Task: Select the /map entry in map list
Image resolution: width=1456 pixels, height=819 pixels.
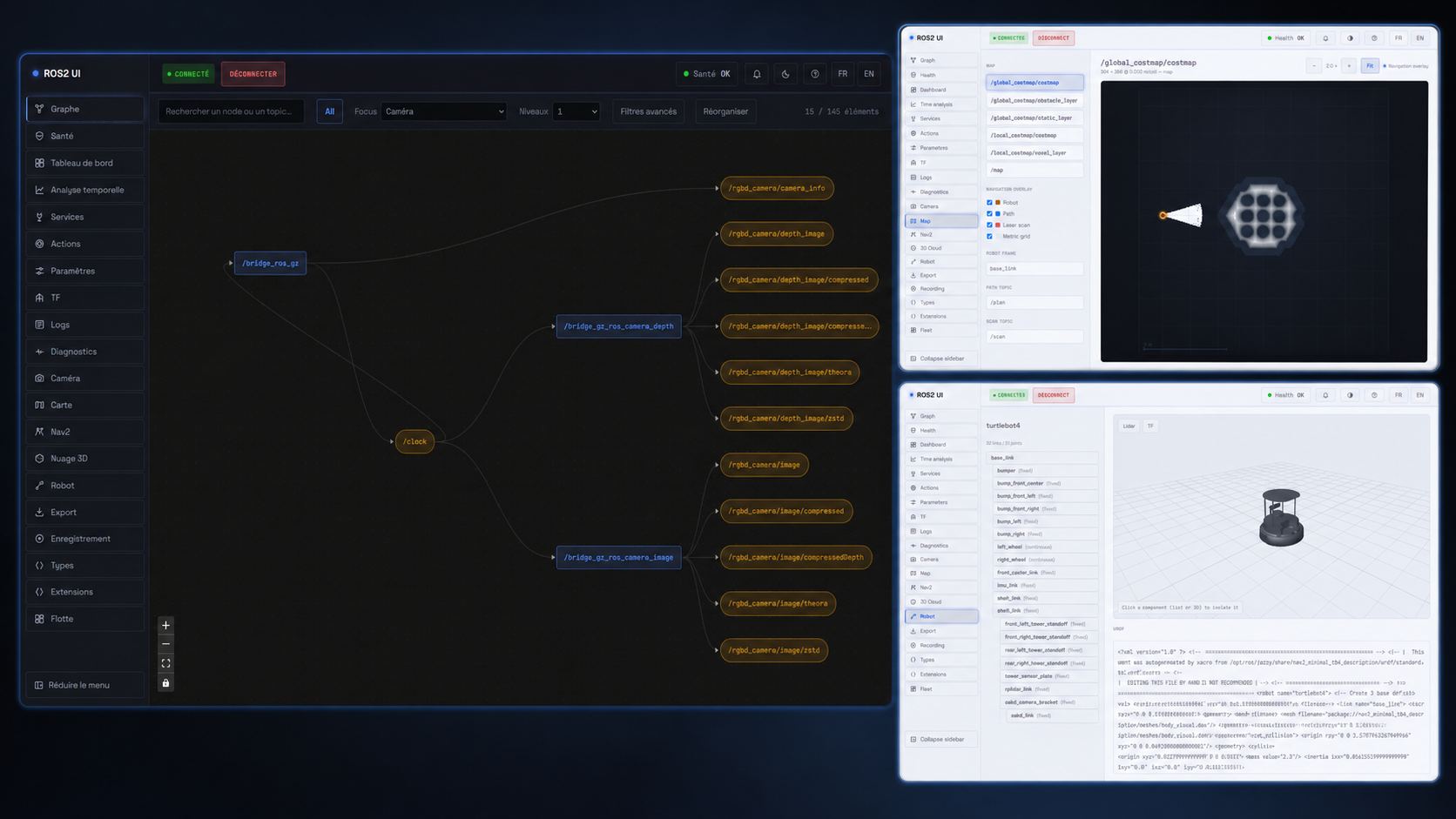Action: (1035, 170)
